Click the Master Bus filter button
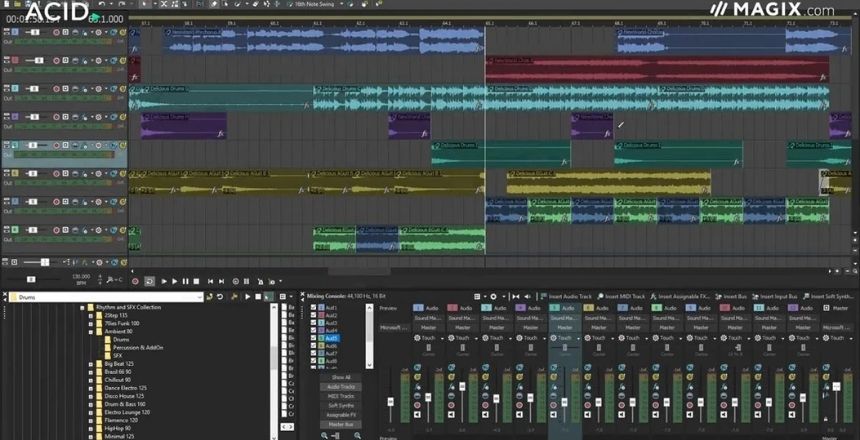860x440 pixels. coord(341,424)
